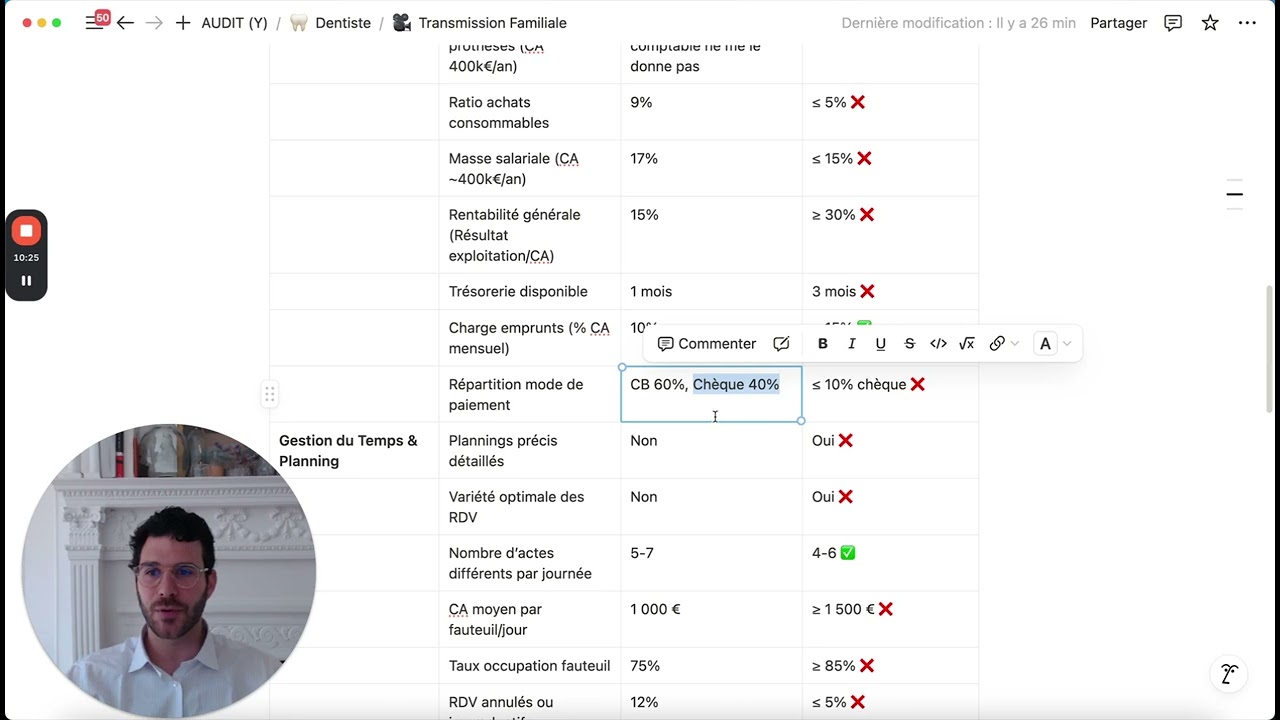This screenshot has height=720, width=1280.
Task: Open the page comments panel icon
Action: (1173, 23)
